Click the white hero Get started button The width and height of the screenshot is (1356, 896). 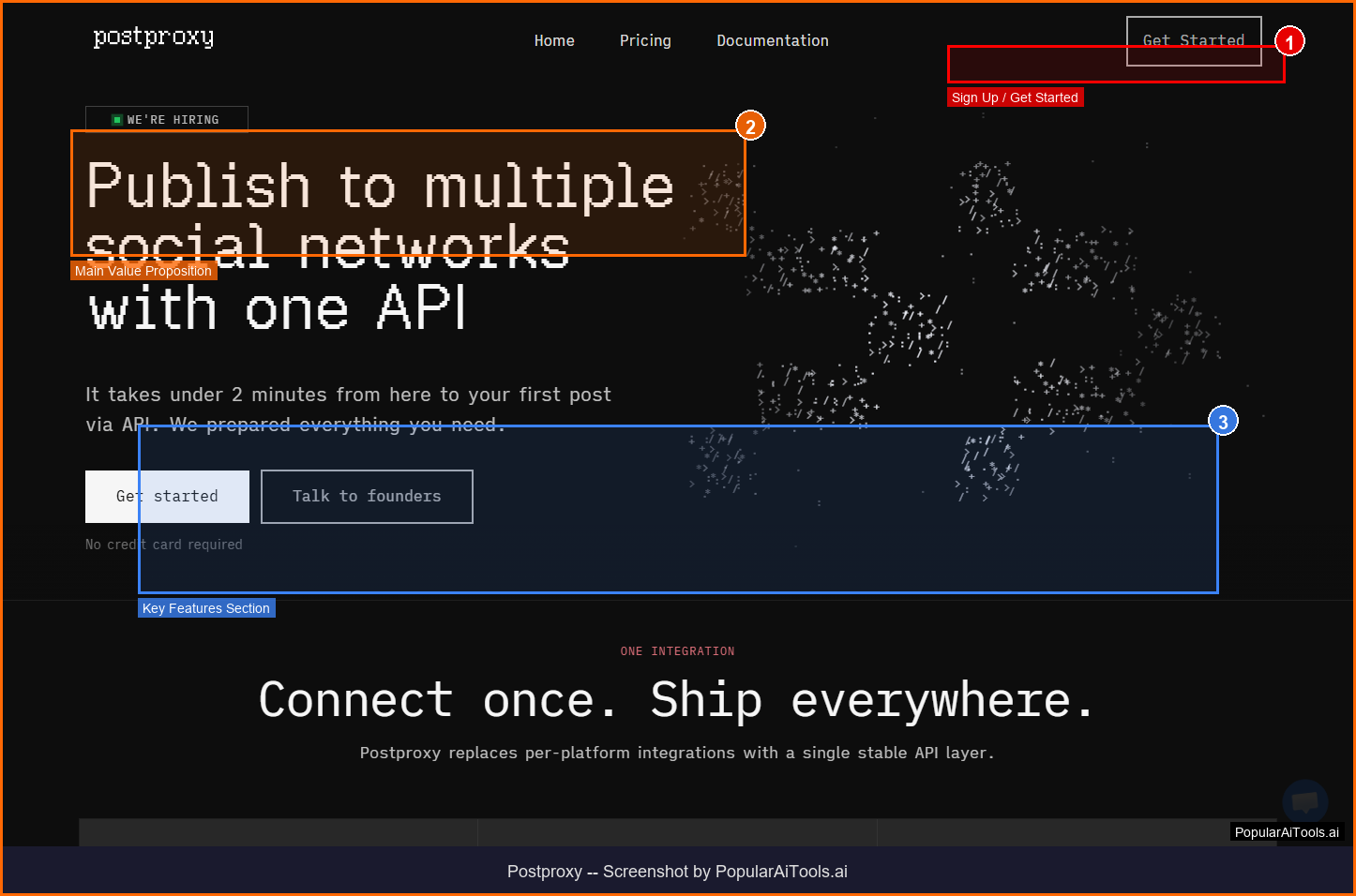[167, 497]
